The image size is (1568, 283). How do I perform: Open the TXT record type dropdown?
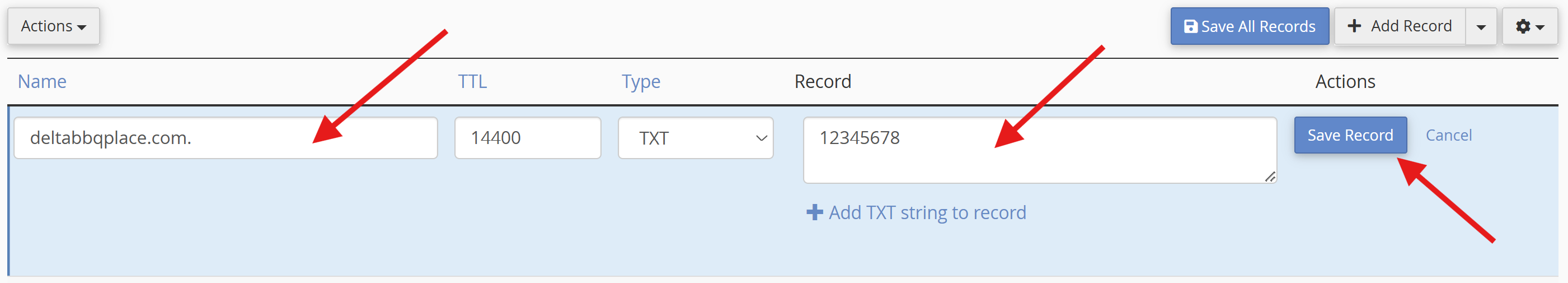coord(695,138)
